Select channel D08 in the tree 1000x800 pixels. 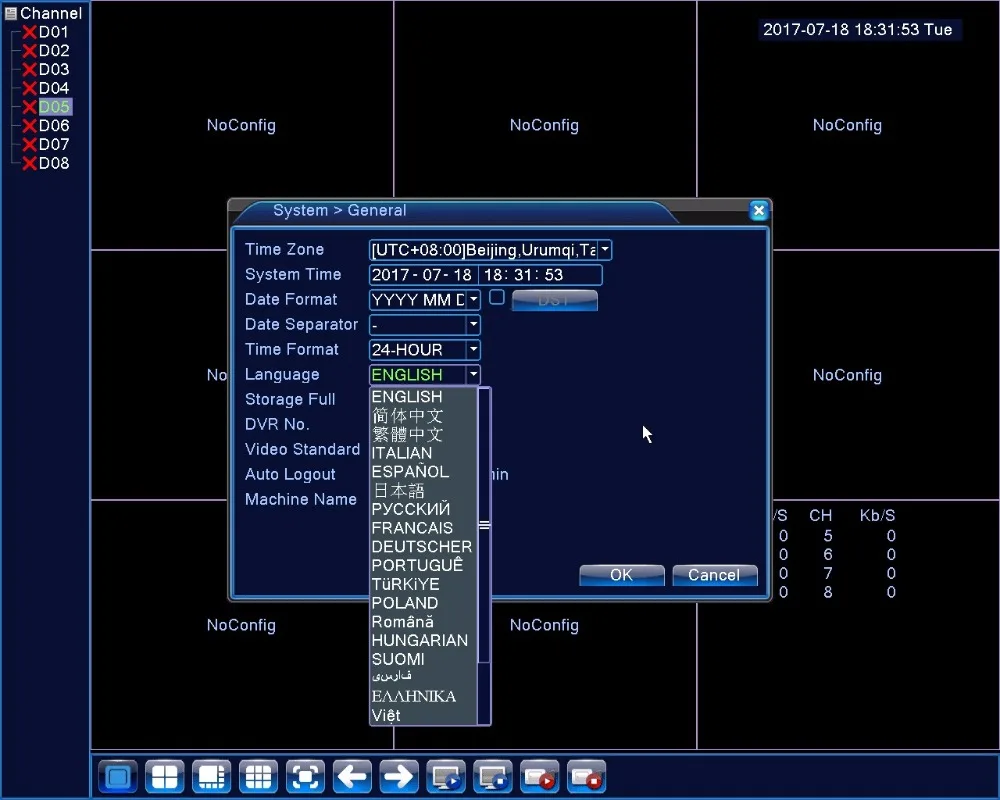coord(54,163)
